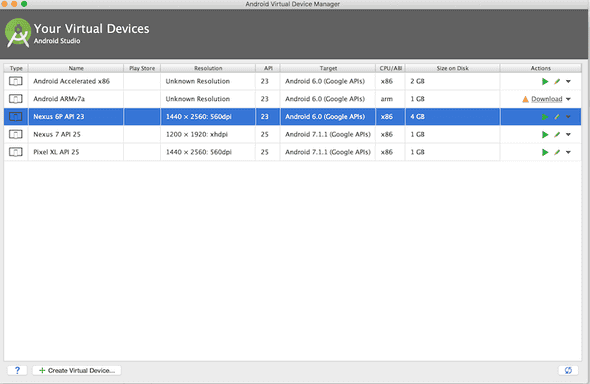
Task: Click device type icon for Android Accelerated x86
Action: coord(16,81)
